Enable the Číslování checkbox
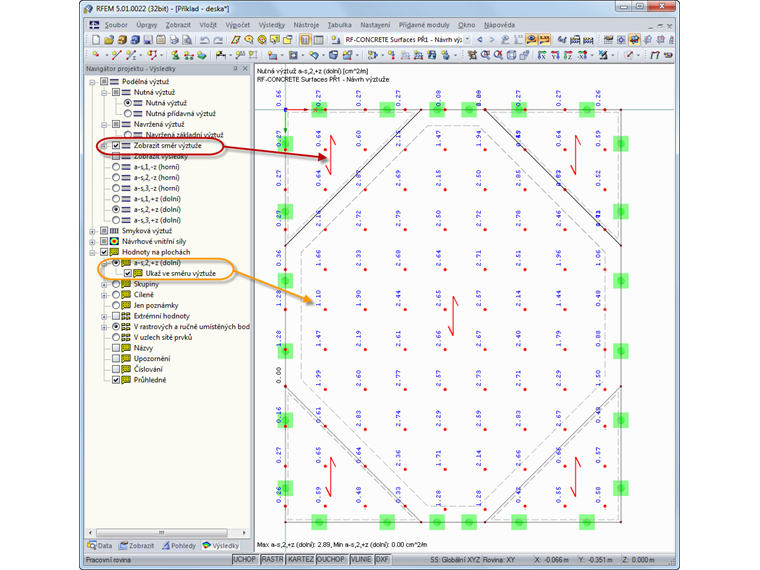The width and height of the screenshot is (760, 570). [x=116, y=369]
